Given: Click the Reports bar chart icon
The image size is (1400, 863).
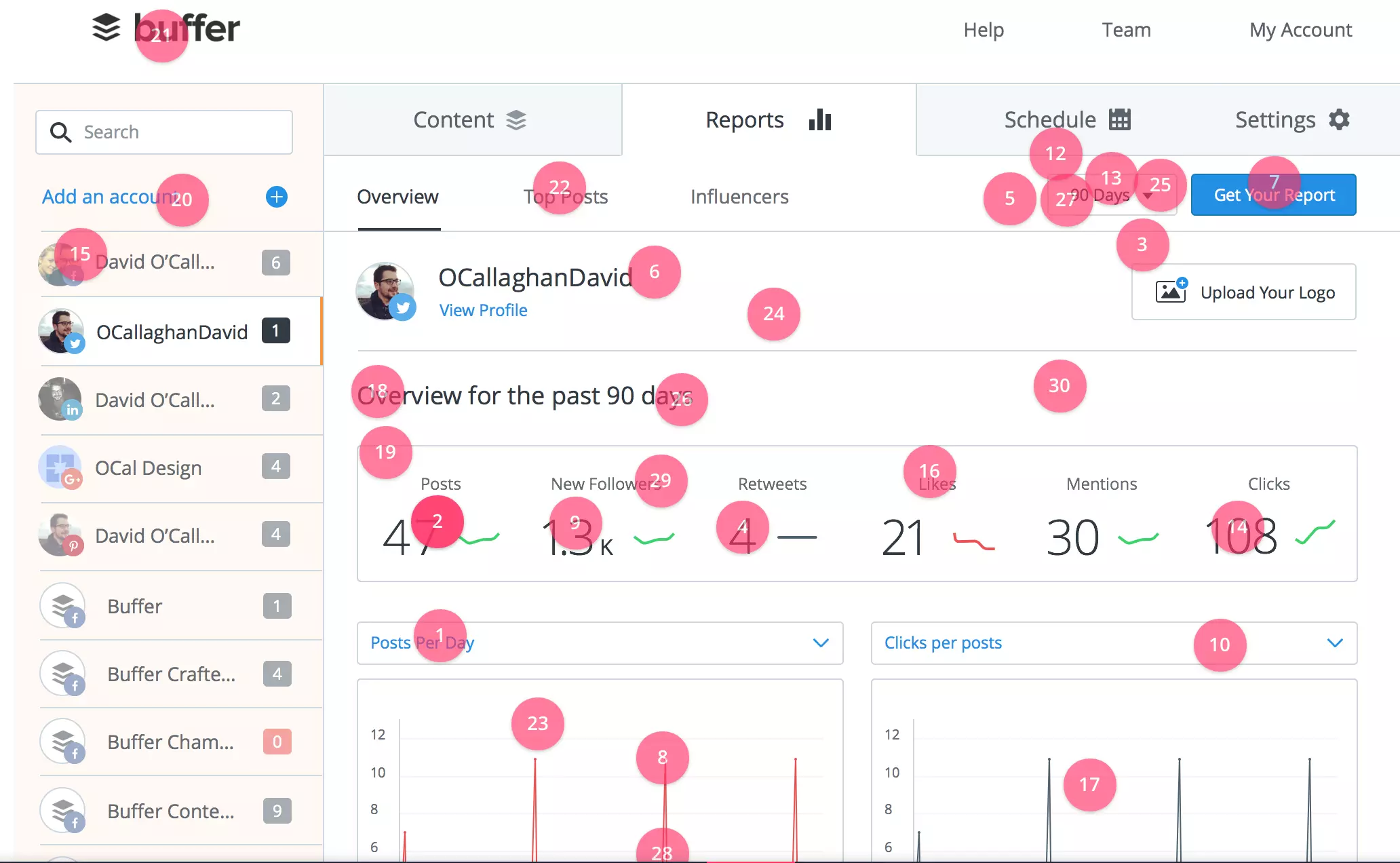Looking at the screenshot, I should coord(820,119).
